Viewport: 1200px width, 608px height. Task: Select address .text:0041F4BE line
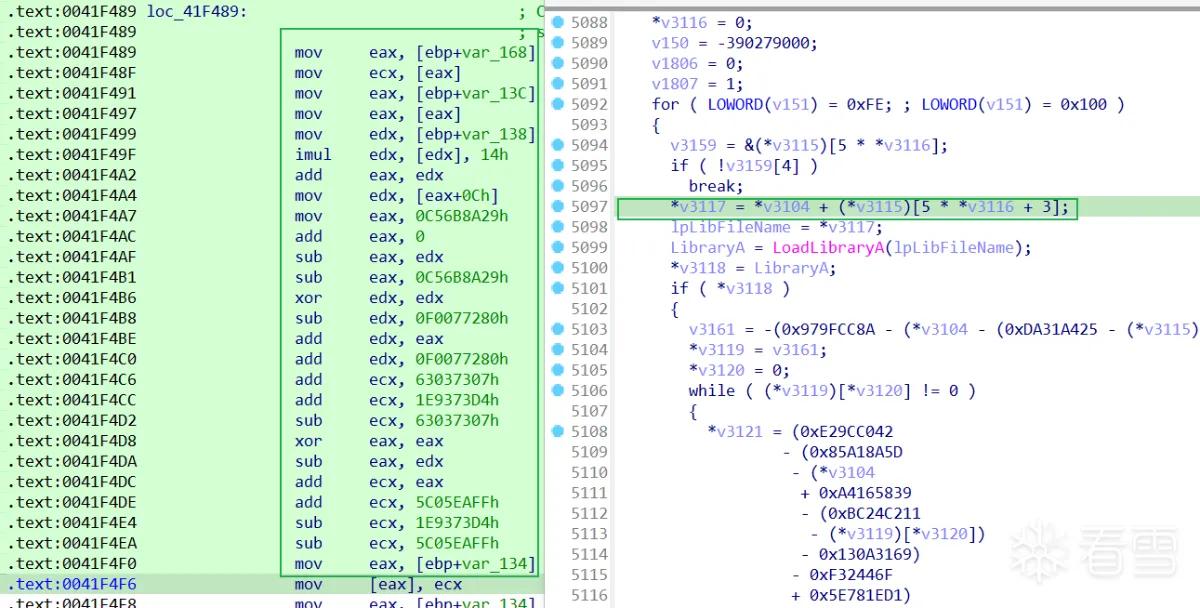(x=72, y=339)
